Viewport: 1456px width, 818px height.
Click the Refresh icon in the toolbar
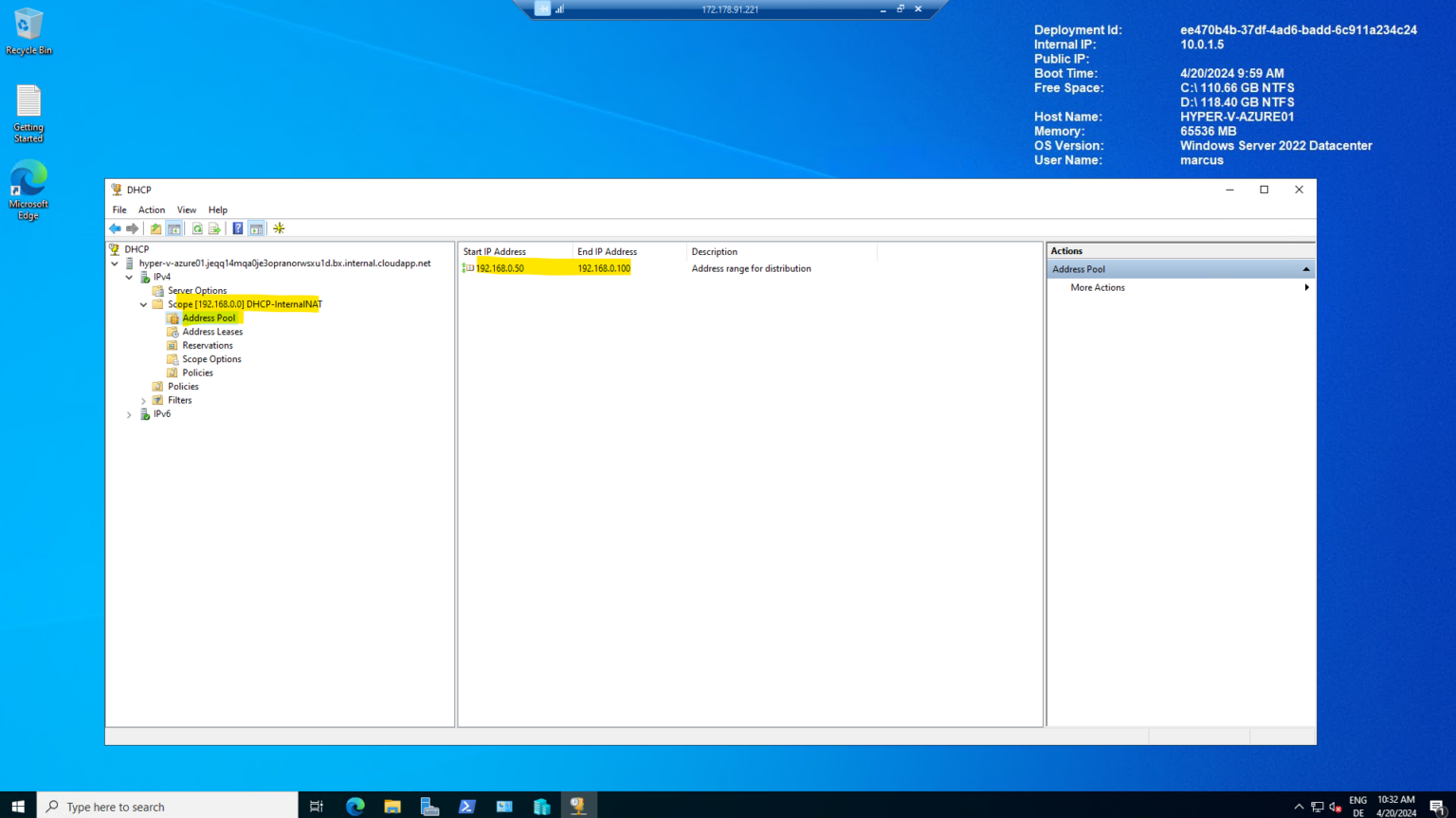[x=197, y=228]
